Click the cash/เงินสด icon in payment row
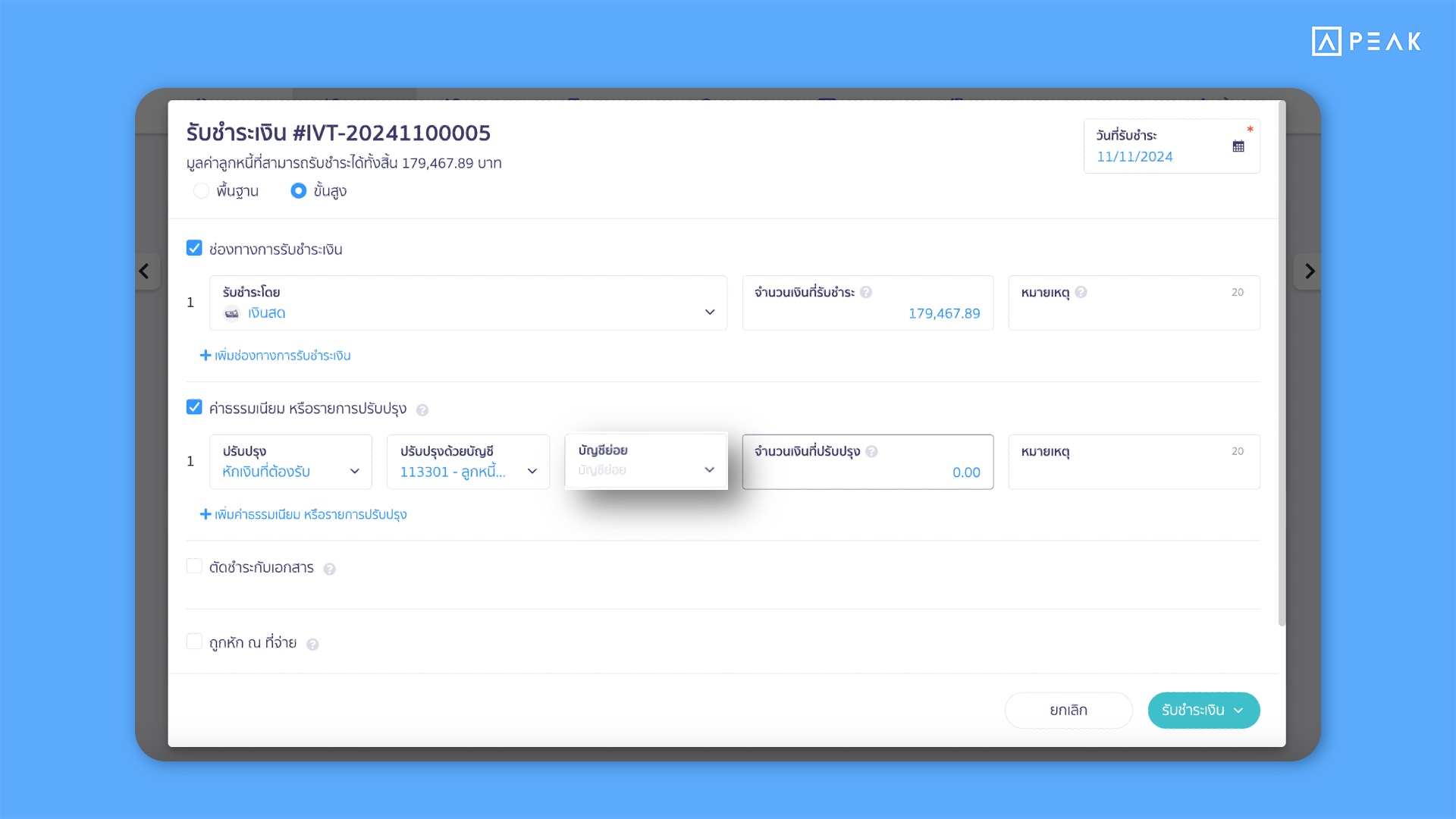Image resolution: width=1456 pixels, height=819 pixels. [x=230, y=313]
